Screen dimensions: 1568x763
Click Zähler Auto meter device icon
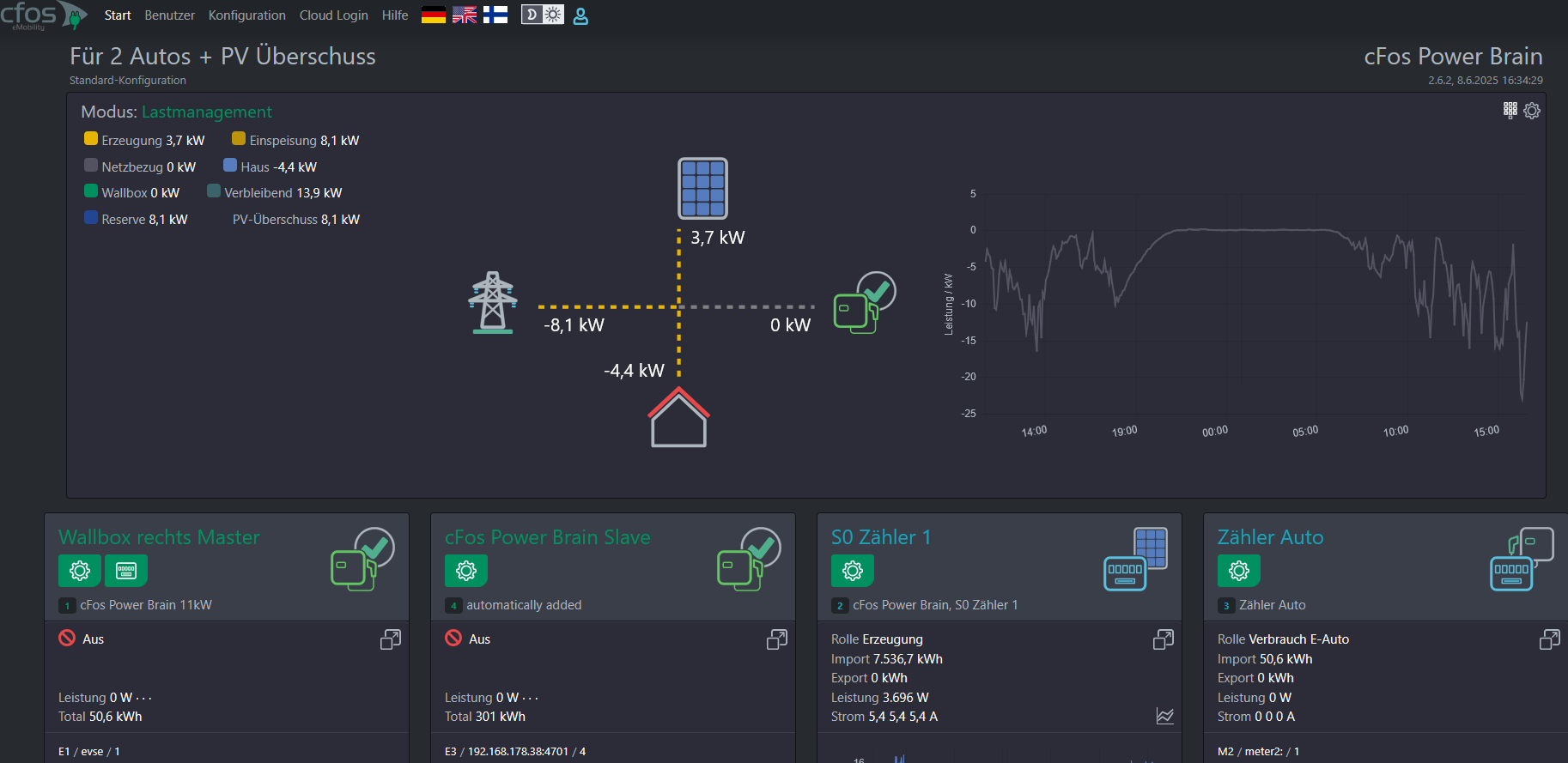click(1522, 559)
